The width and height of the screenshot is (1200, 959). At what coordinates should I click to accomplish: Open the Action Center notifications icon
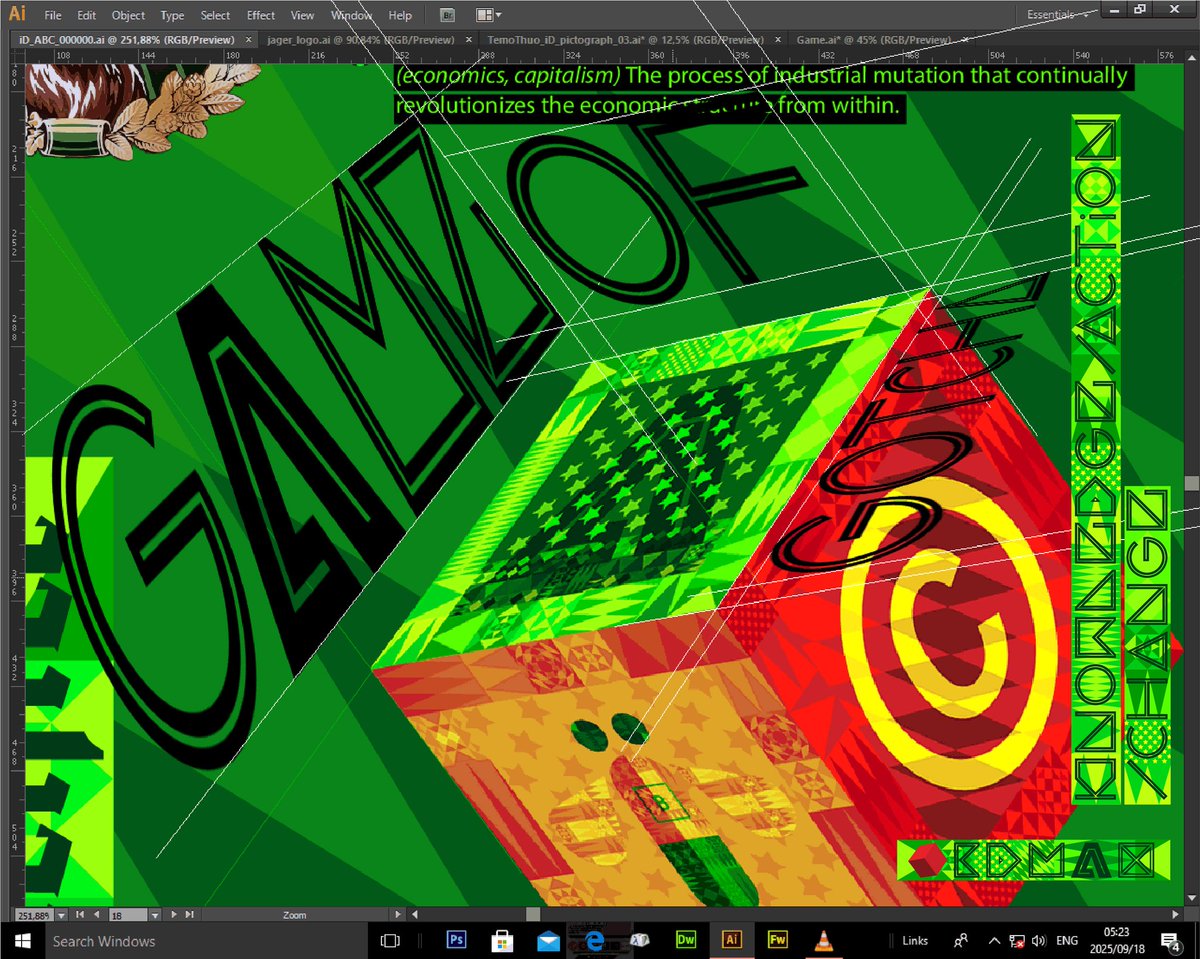click(1171, 940)
